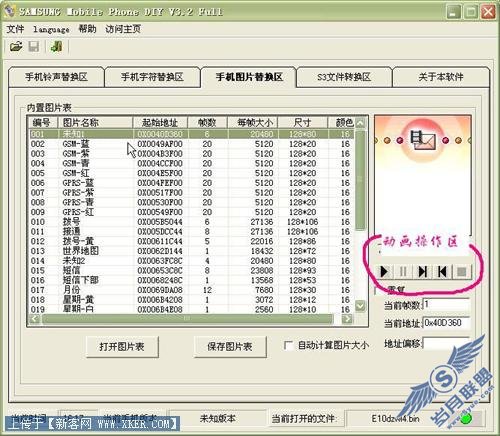Image resolution: width=500 pixels, height=436 pixels.
Task: Click the E10dzvil4.bin file name in status bar
Action: point(395,418)
